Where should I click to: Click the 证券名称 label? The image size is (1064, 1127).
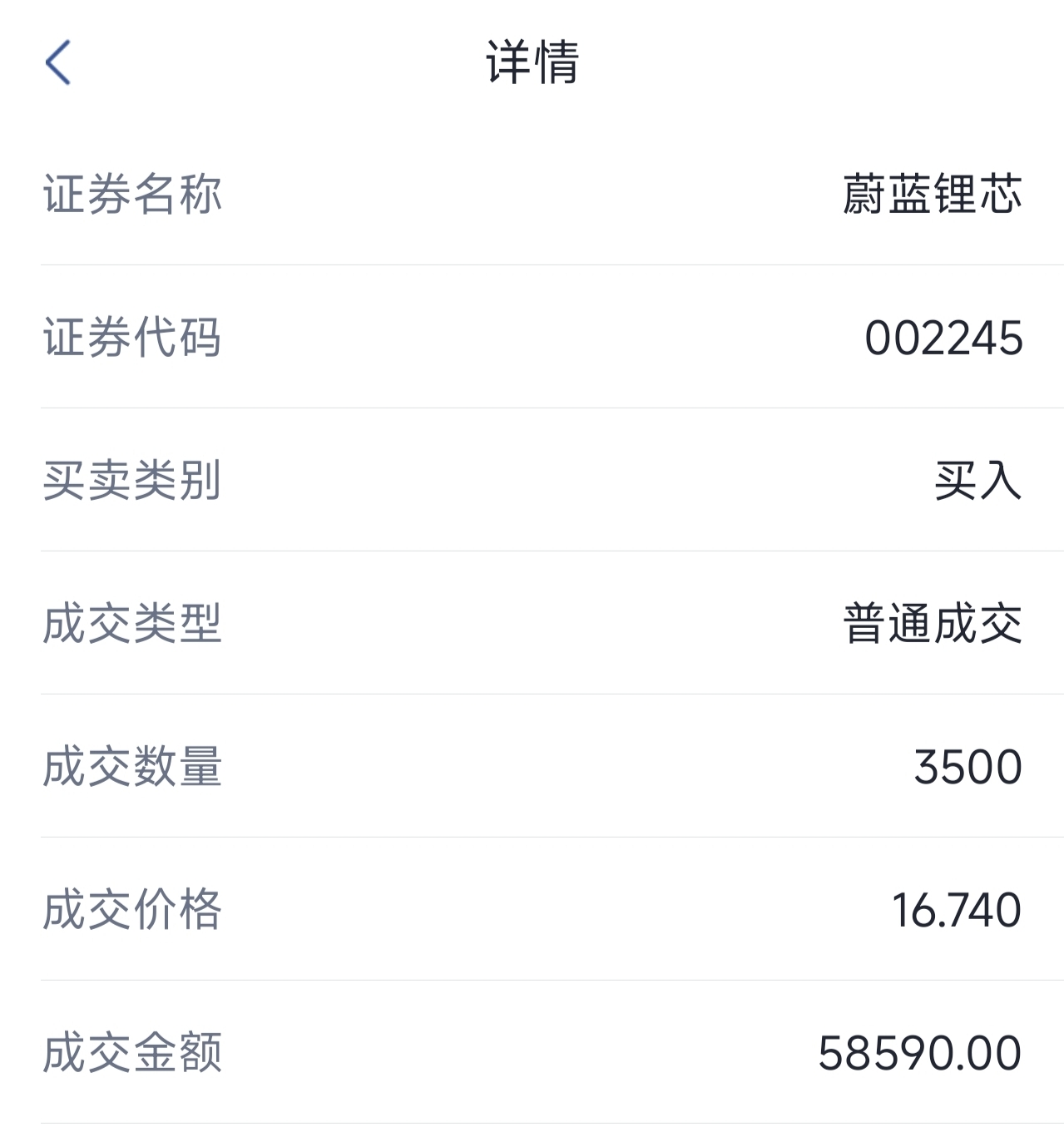[x=132, y=194]
